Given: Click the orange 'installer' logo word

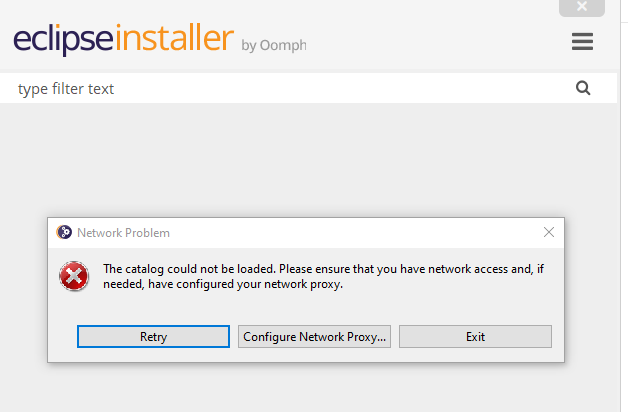Looking at the screenshot, I should (x=175, y=38).
